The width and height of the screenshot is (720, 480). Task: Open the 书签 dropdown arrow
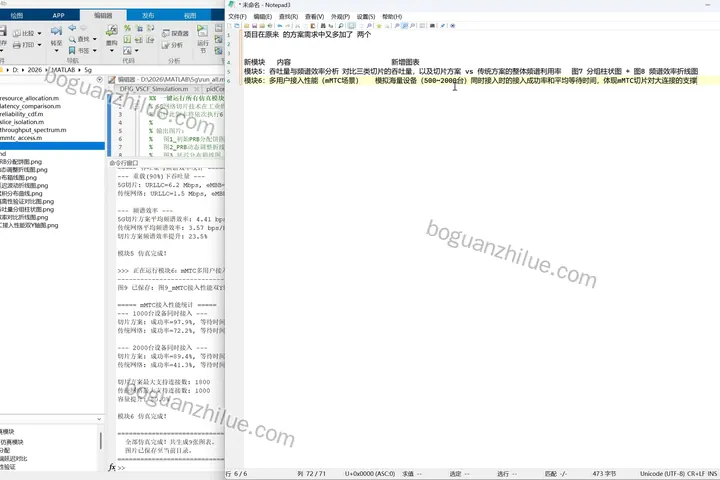(95, 51)
